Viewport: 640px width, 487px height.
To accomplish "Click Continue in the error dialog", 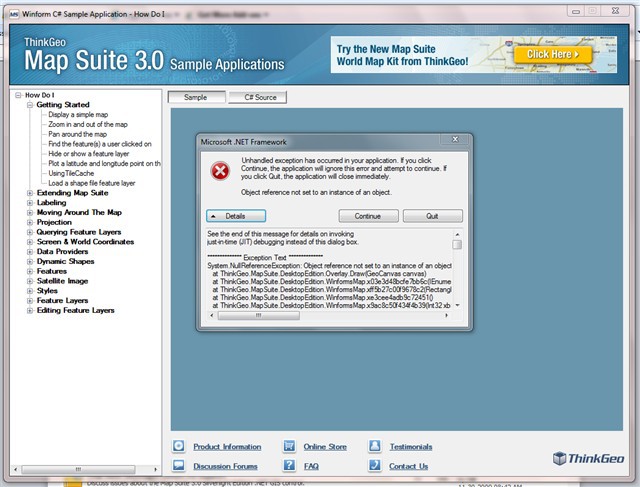I will [x=368, y=216].
